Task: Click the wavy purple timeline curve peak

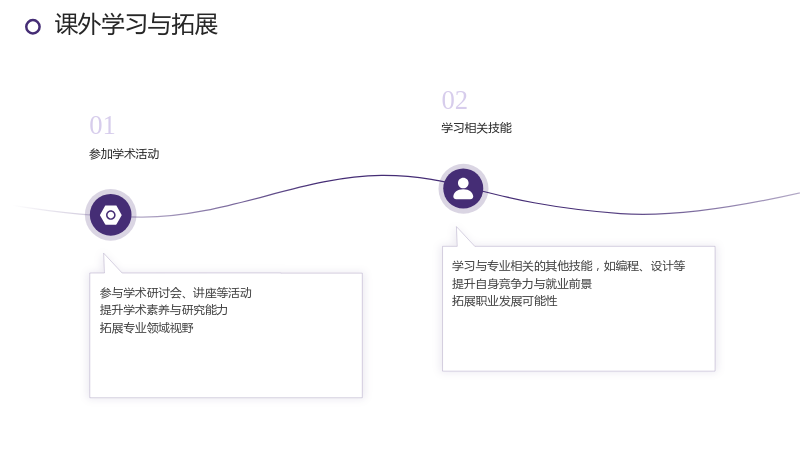Action: pyautogui.click(x=383, y=176)
